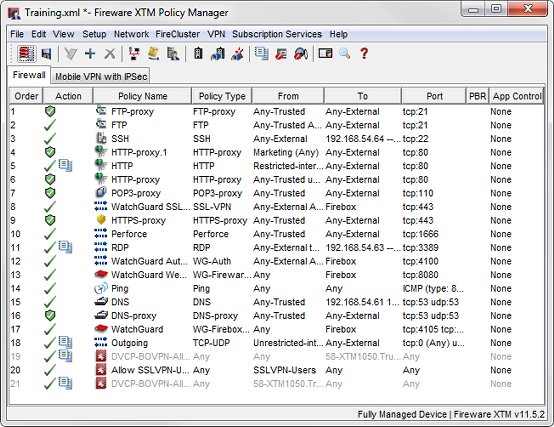This screenshot has height=427, width=554.
Task: Open the File menu
Action: 17,34
